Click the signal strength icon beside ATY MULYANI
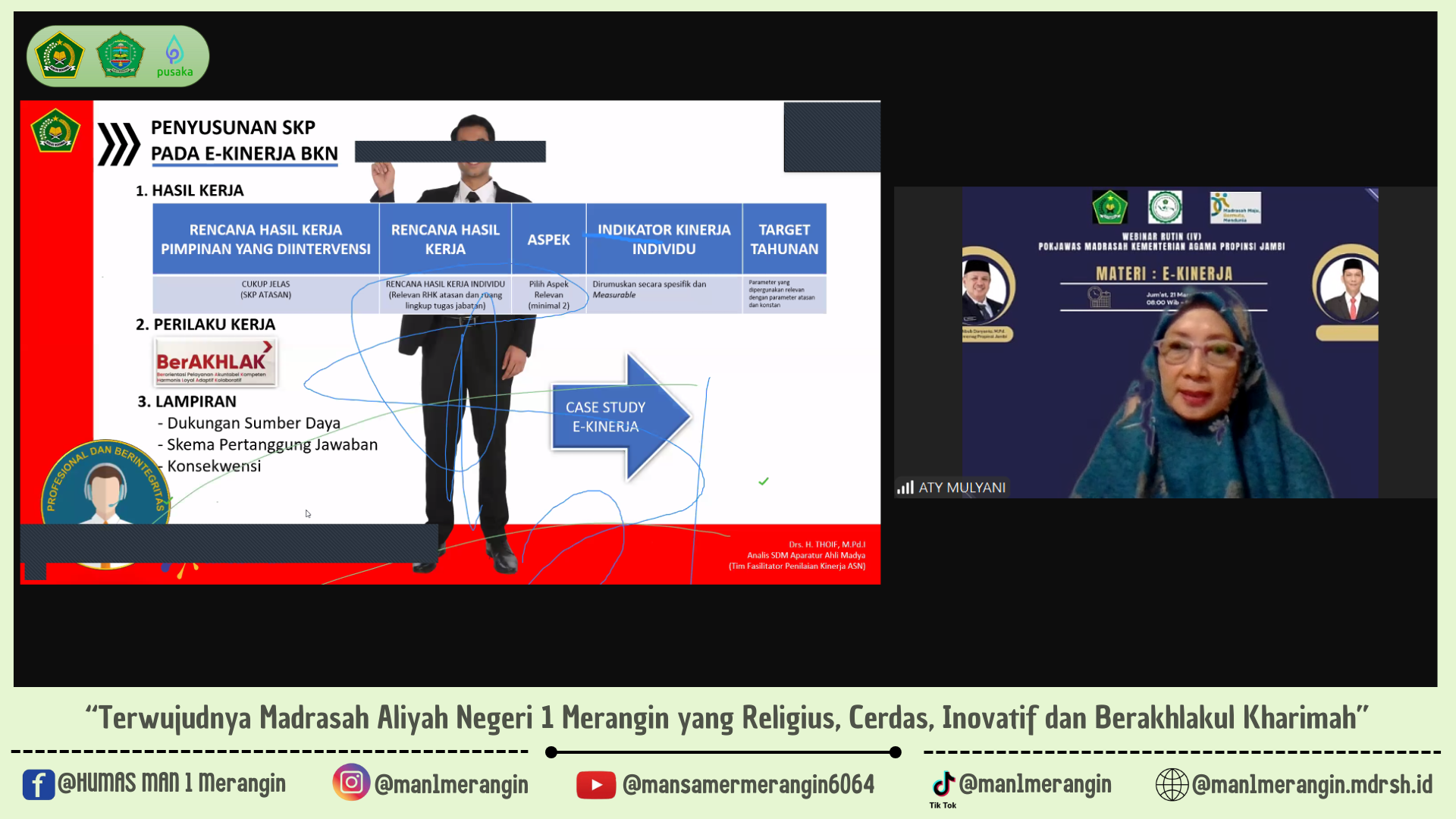The height and width of the screenshot is (819, 1456). (x=905, y=488)
